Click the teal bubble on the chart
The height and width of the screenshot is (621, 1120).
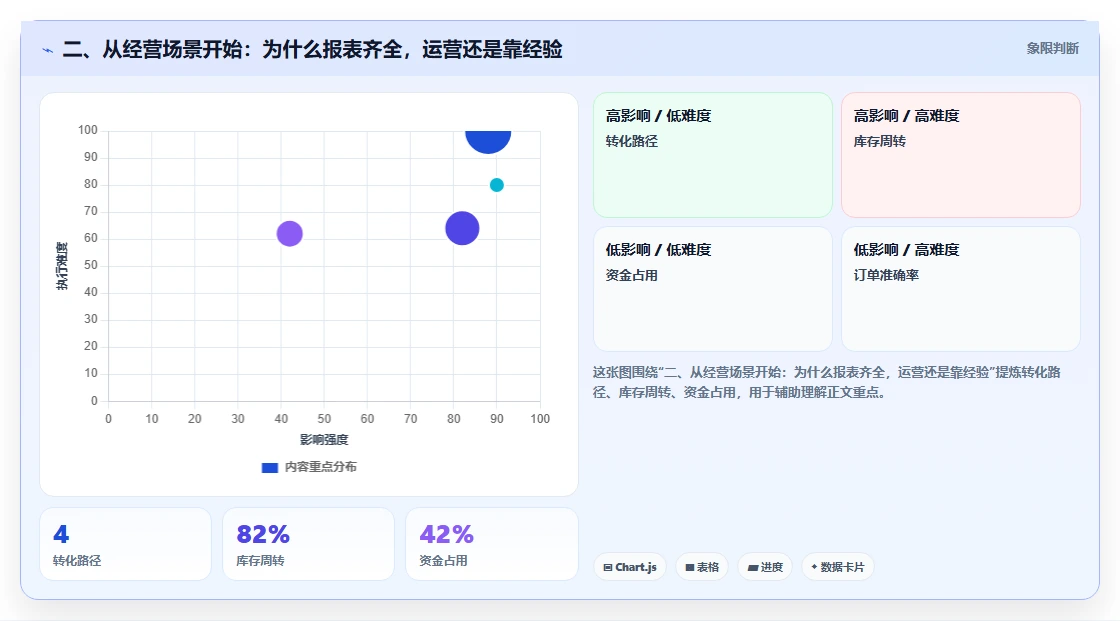click(496, 185)
